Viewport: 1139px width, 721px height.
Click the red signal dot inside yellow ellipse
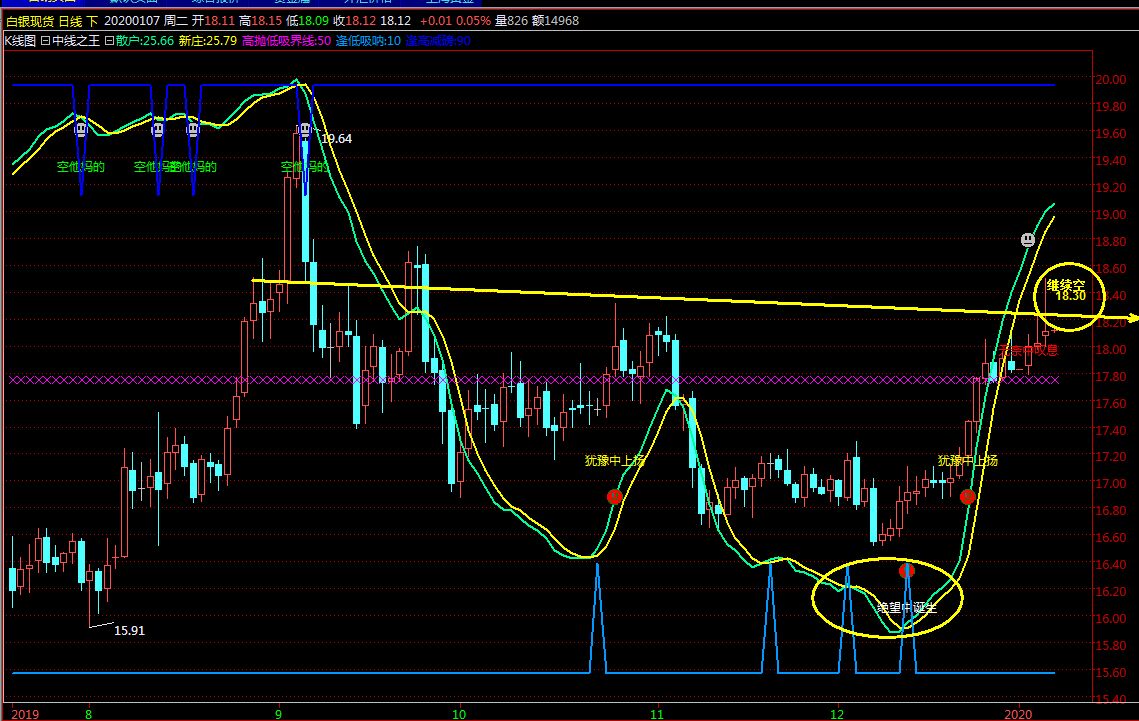(x=907, y=571)
